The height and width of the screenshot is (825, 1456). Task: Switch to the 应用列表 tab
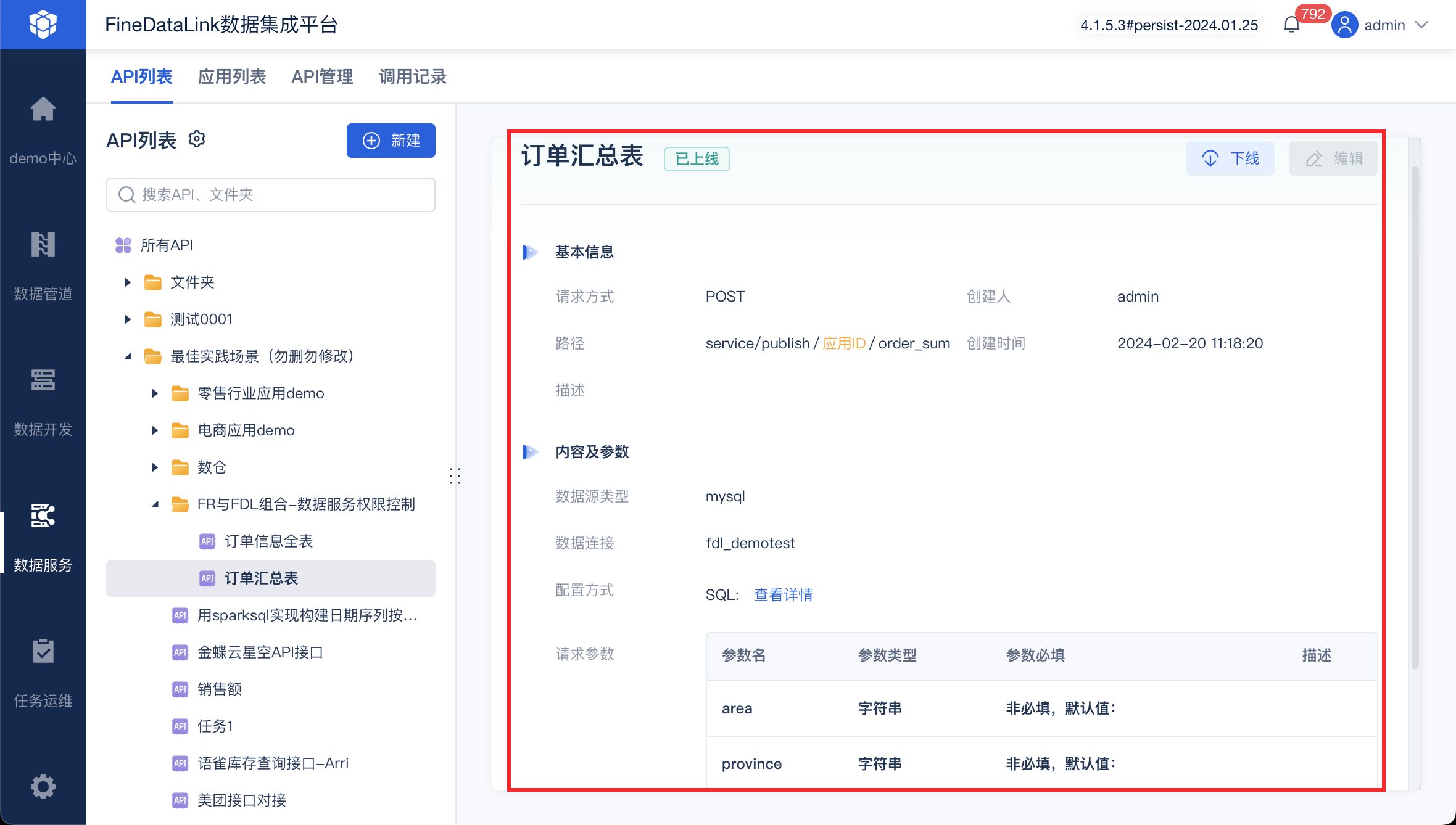point(232,77)
